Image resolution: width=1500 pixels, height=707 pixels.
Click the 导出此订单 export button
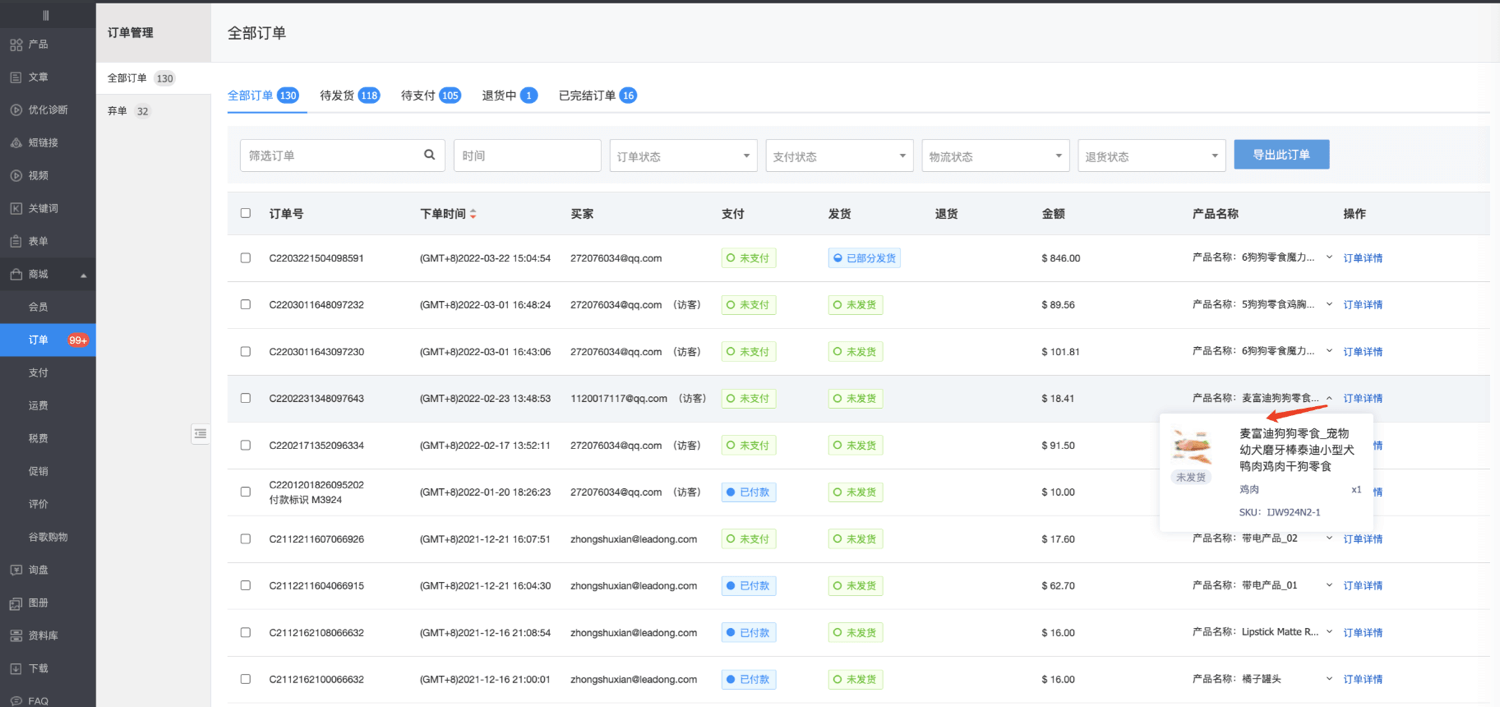coord(1281,155)
